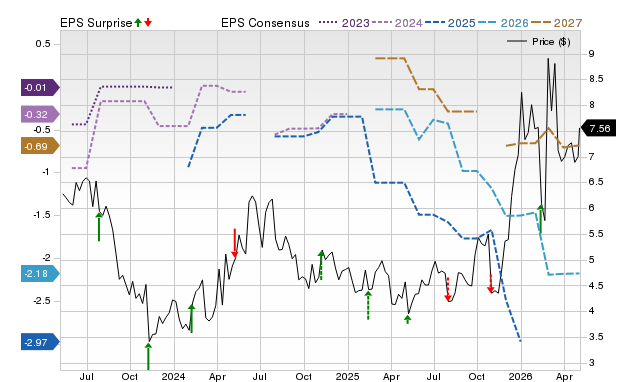Click the 2025 EPS consensus legend entry
Viewport: 640px width, 382px height.
[x=450, y=23]
